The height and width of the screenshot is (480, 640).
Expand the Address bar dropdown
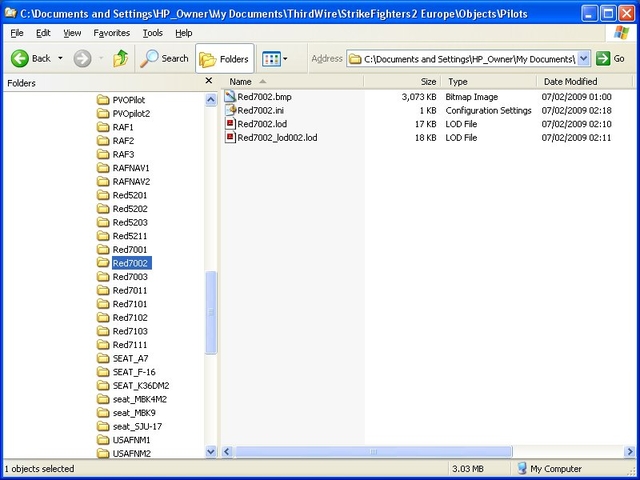(584, 59)
